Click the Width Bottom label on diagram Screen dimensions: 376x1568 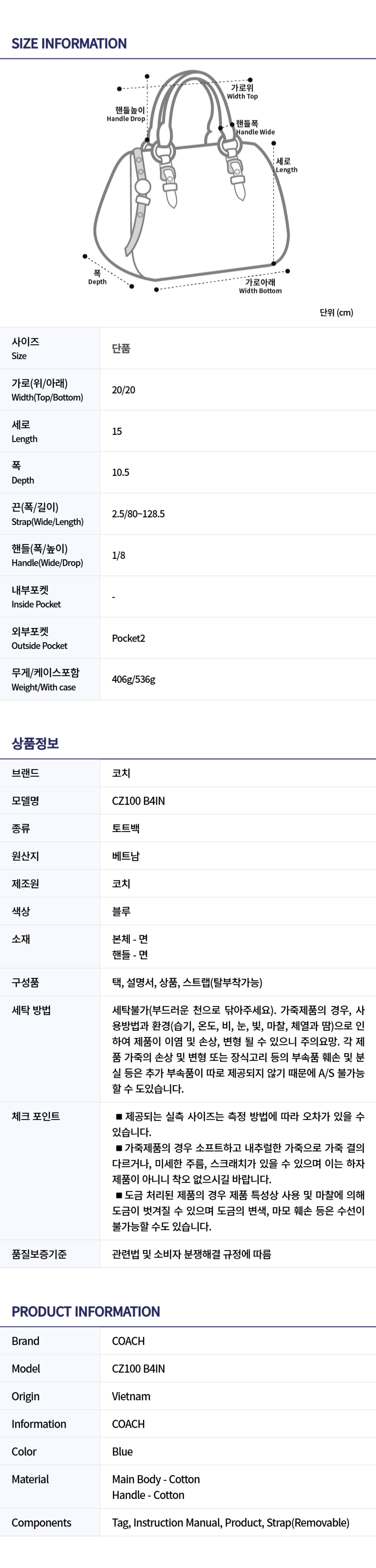point(260,287)
